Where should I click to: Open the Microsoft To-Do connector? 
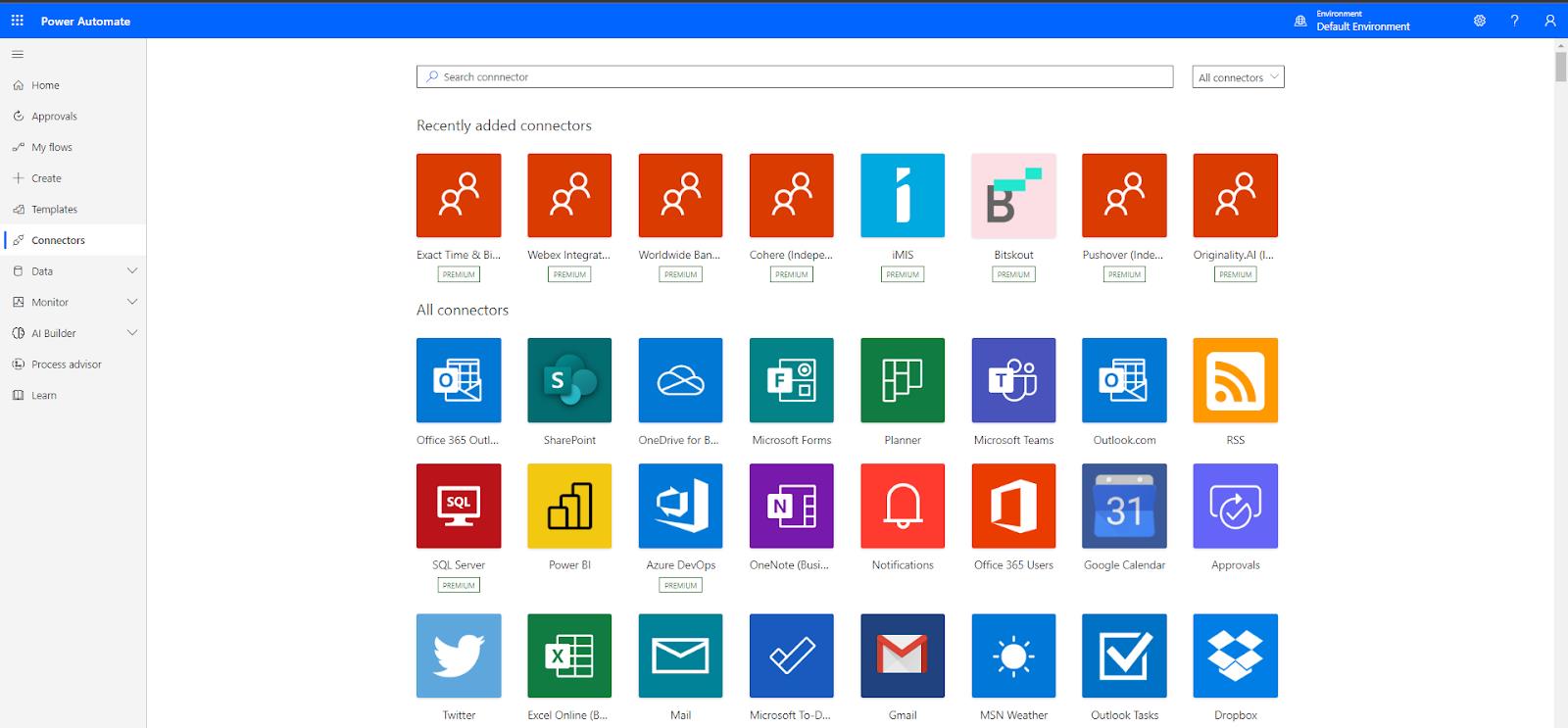coord(792,655)
